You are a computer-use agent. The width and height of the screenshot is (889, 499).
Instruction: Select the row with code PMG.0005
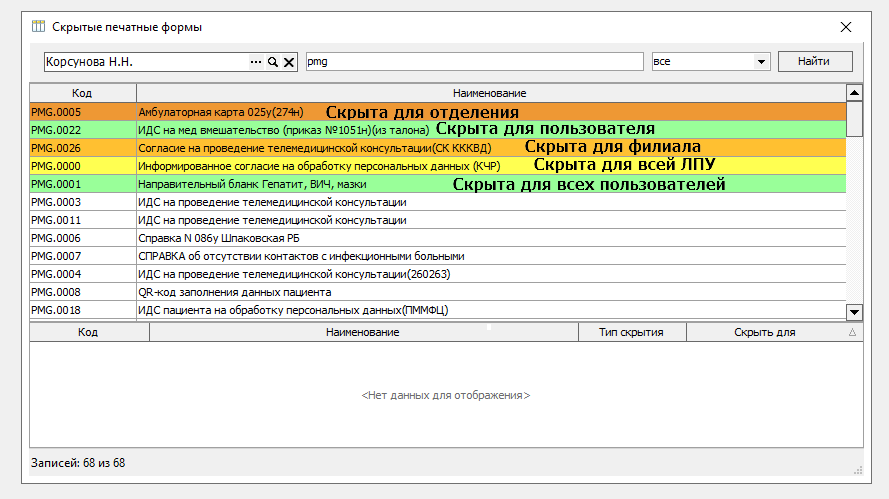tap(438, 112)
